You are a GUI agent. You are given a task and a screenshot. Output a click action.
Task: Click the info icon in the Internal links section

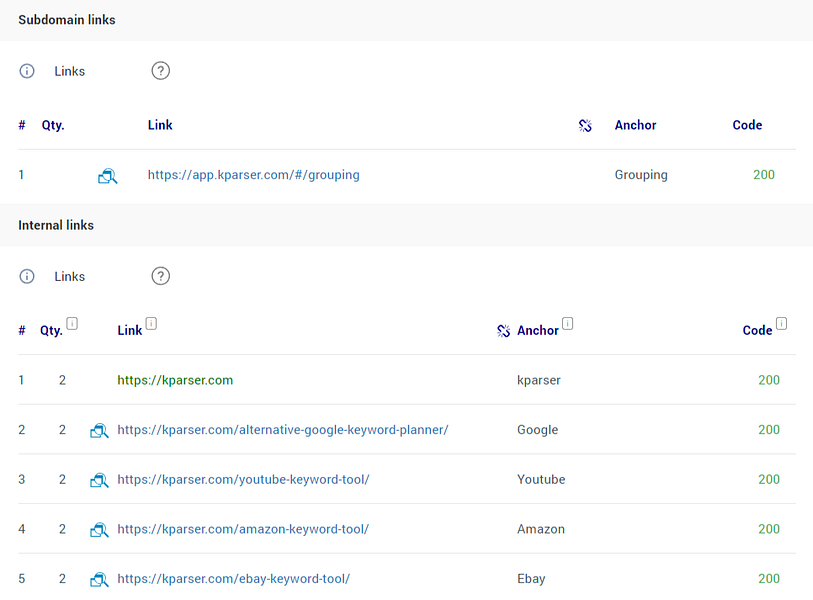click(27, 276)
